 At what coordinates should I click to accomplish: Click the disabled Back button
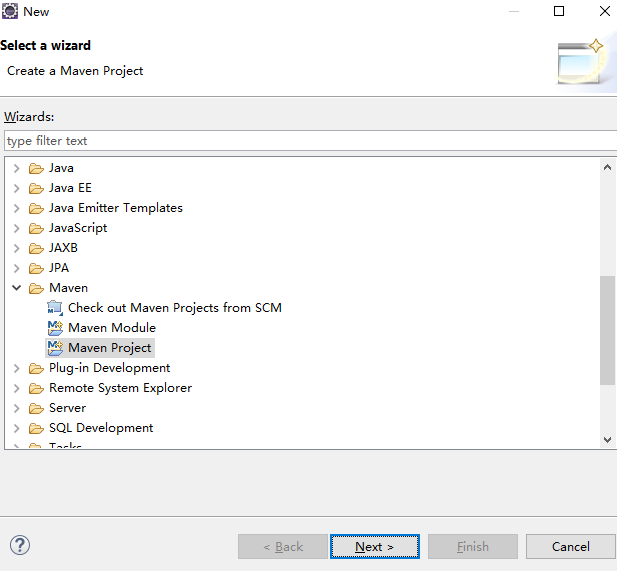coord(283,547)
